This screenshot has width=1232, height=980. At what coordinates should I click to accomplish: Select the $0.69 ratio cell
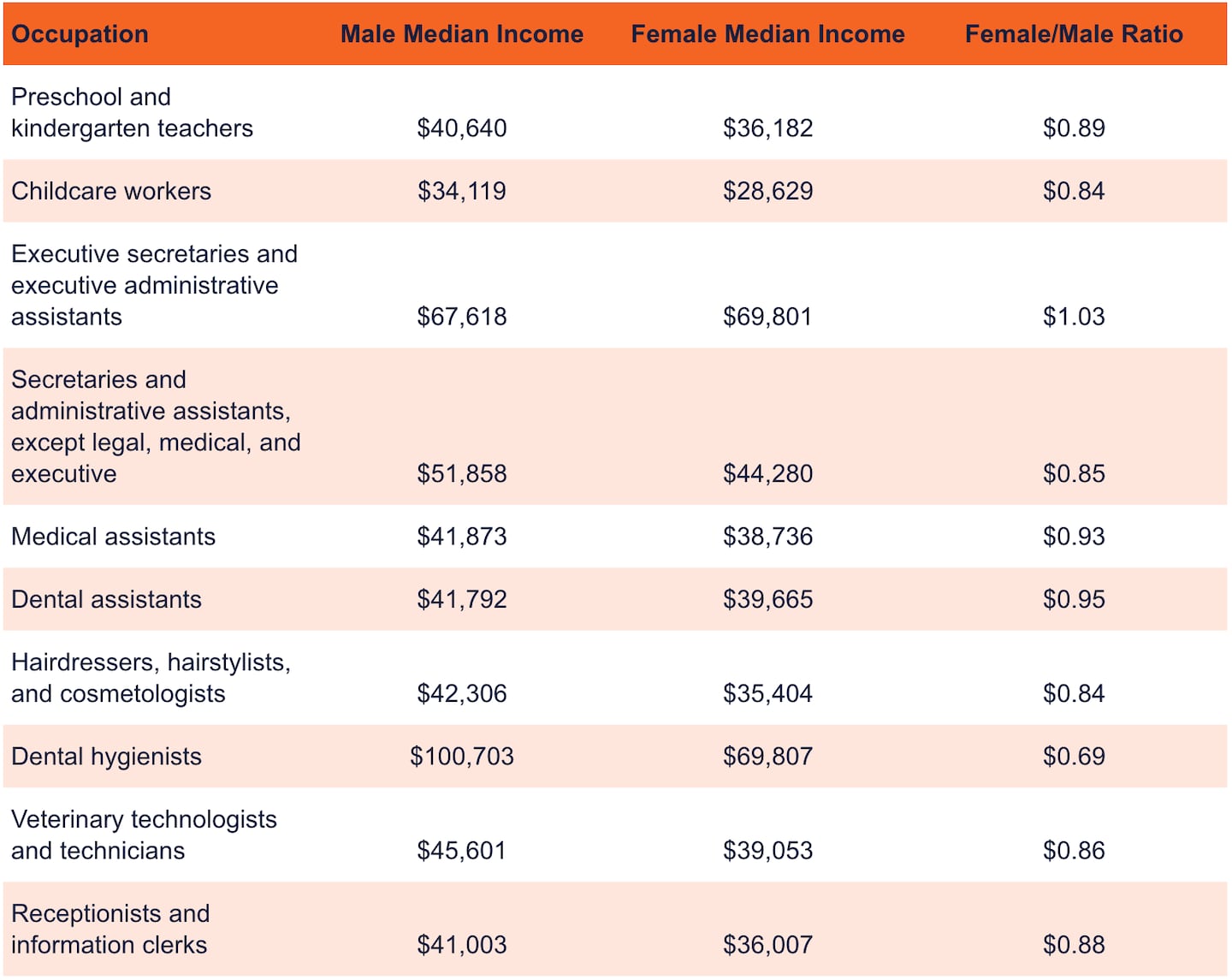1074,757
